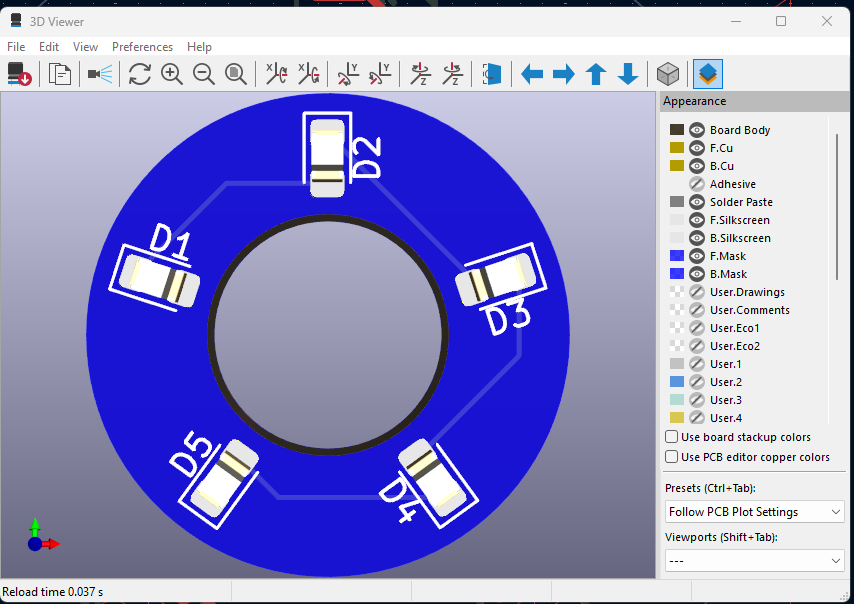
Task: Open the Preferences menu
Action: pyautogui.click(x=142, y=47)
